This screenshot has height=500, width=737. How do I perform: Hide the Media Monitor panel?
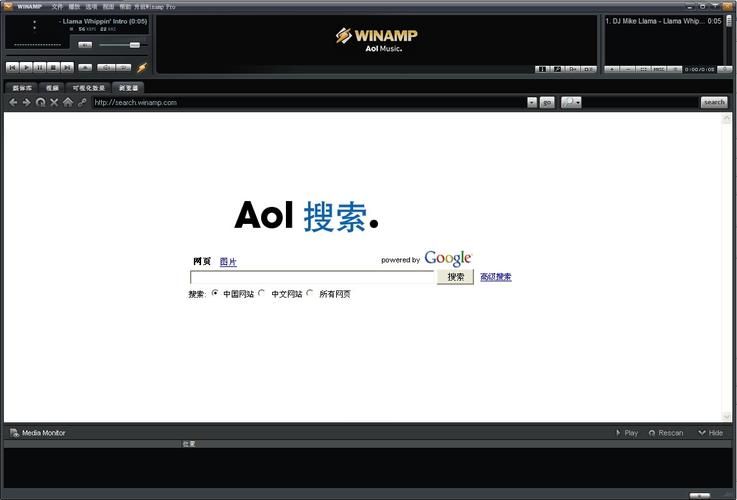click(711, 433)
